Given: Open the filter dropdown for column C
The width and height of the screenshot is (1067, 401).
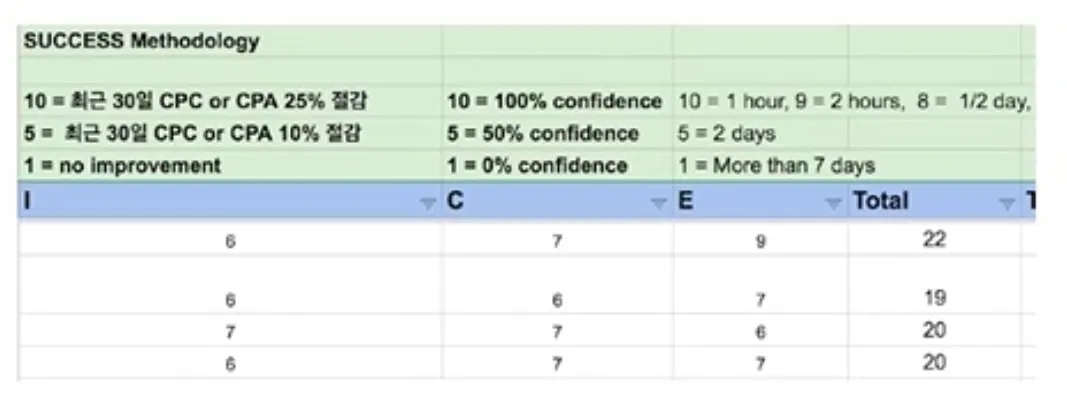Looking at the screenshot, I should [658, 203].
